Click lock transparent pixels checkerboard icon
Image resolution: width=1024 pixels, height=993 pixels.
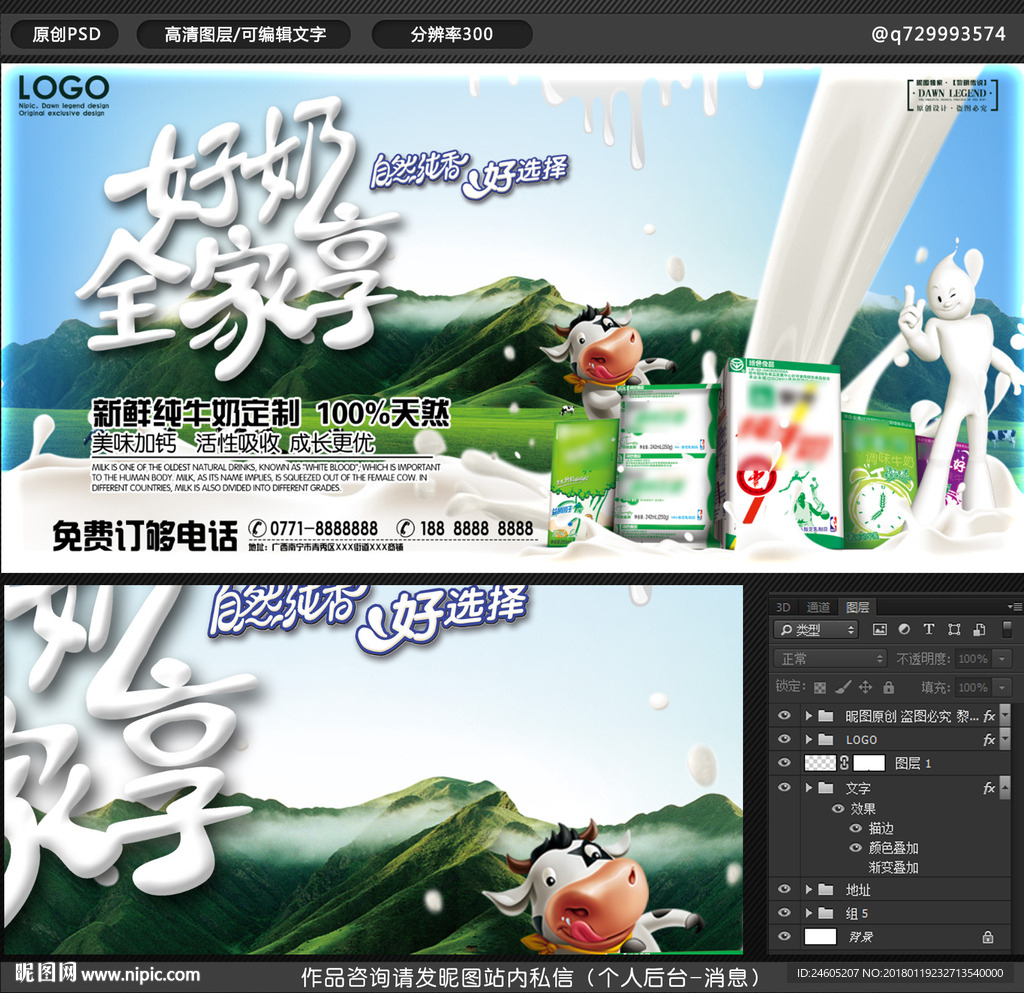coord(820,687)
